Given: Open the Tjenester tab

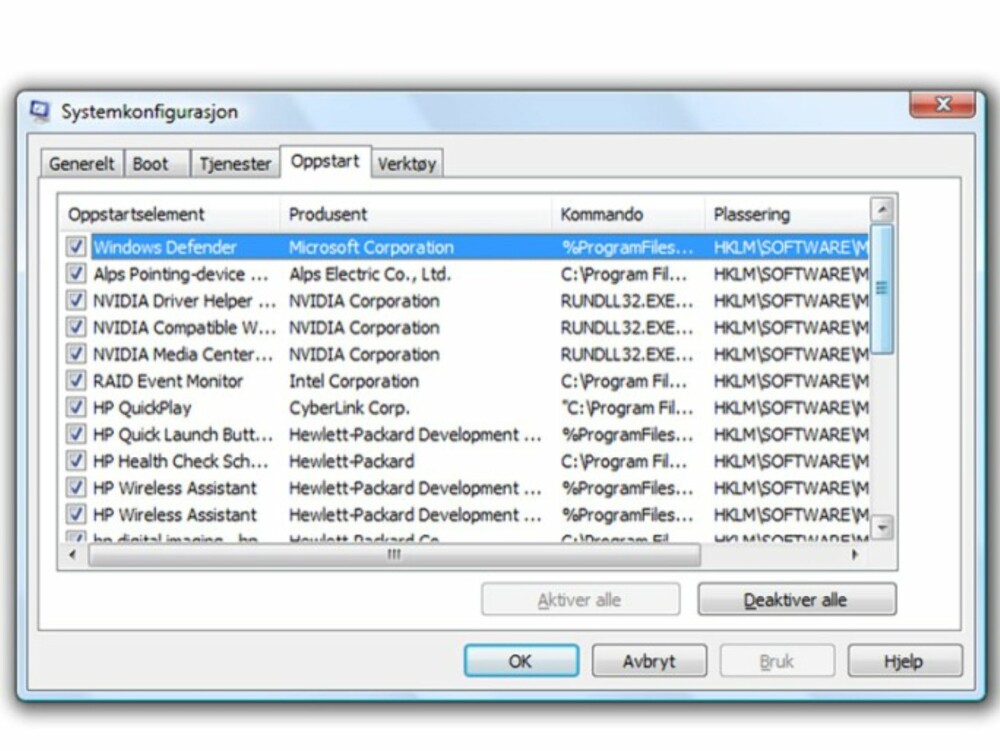Looking at the screenshot, I should point(235,164).
